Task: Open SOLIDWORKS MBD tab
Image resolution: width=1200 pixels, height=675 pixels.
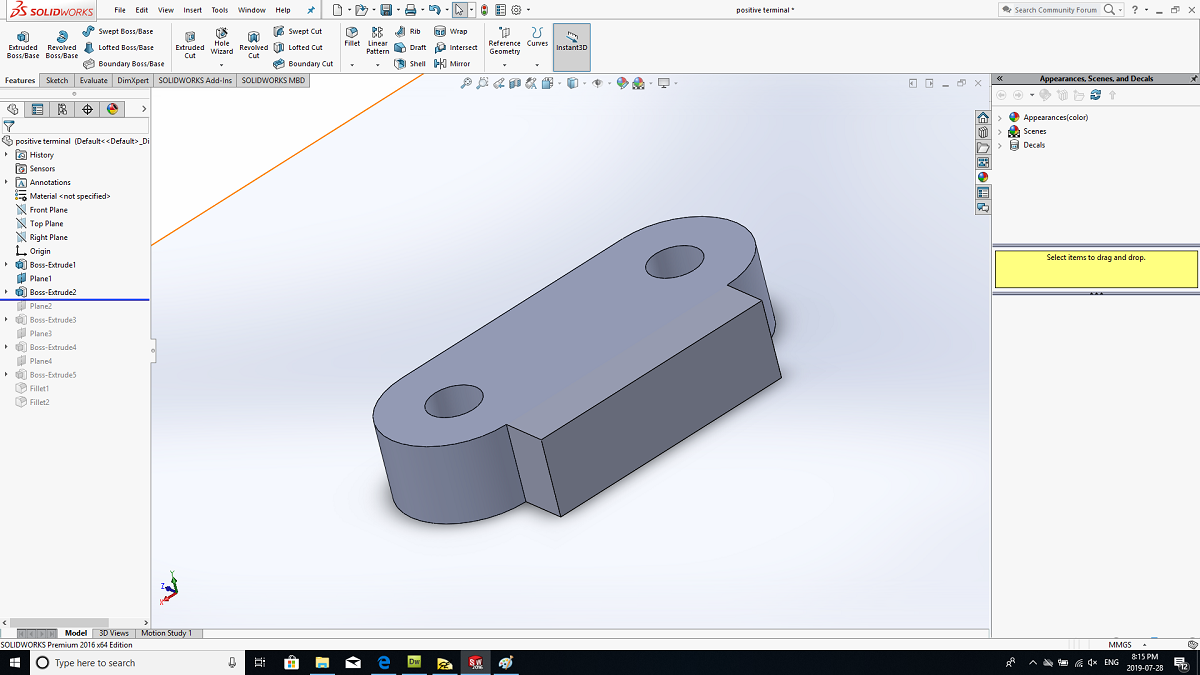Action: 273,80
